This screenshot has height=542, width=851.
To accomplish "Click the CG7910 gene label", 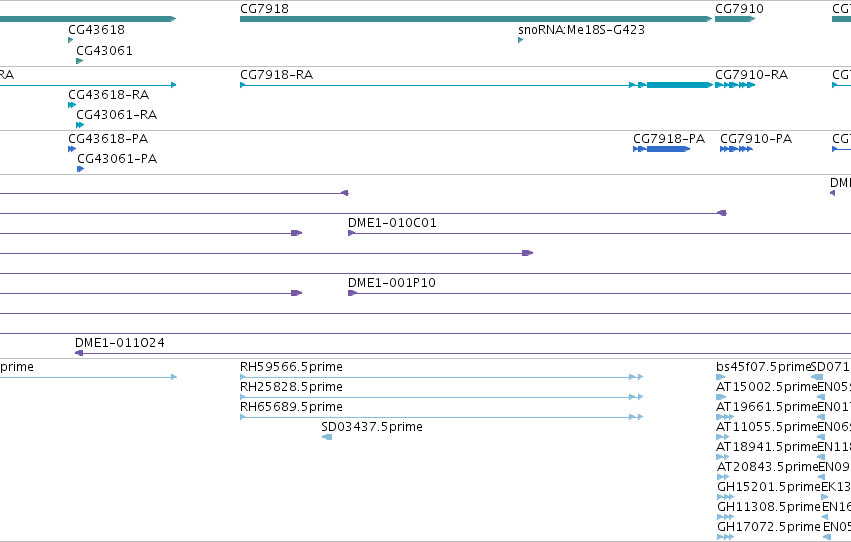I will [739, 9].
